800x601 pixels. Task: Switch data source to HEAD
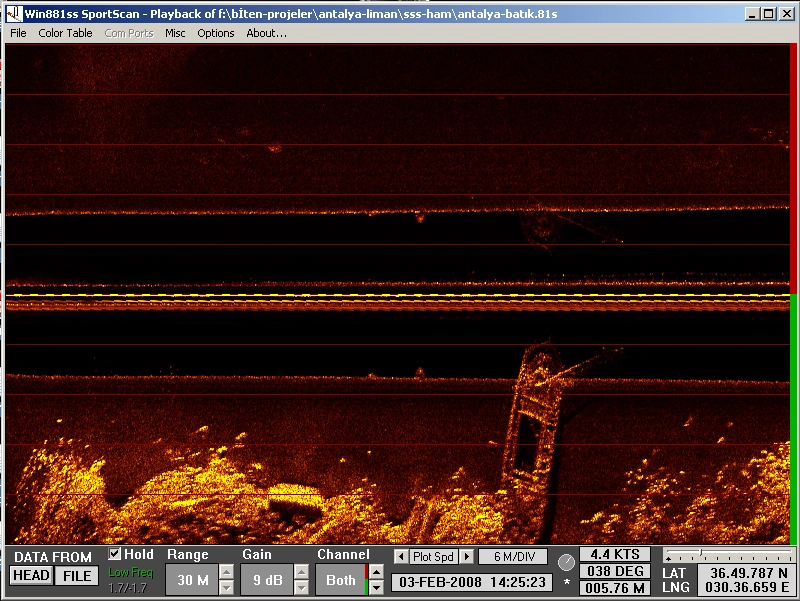[x=31, y=576]
